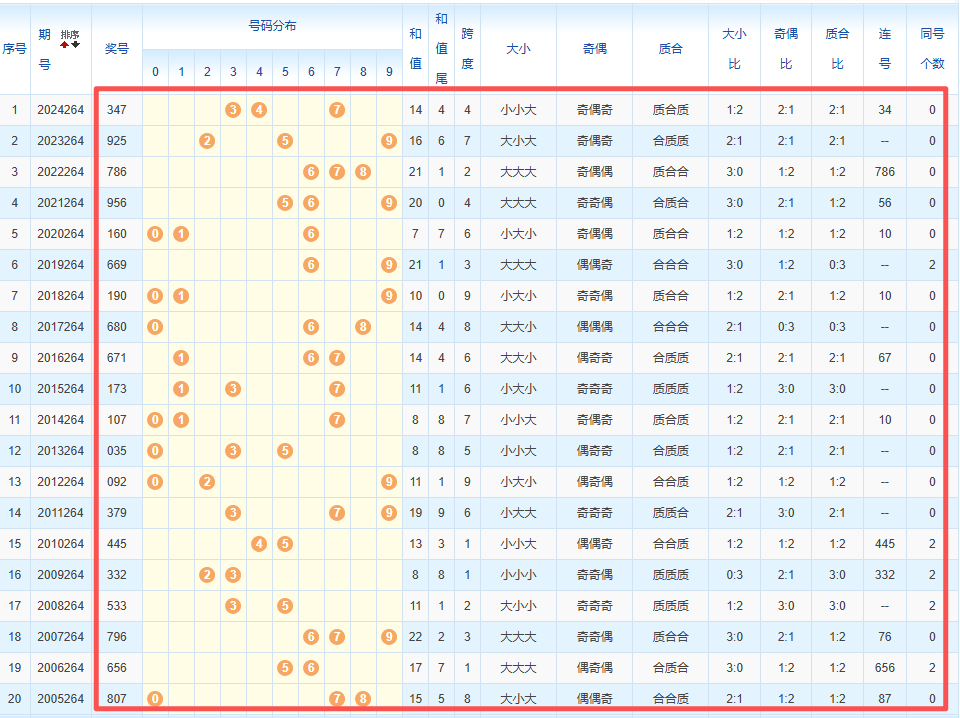
Task: Click 连号 value 332 in row 2009264
Action: point(884,575)
